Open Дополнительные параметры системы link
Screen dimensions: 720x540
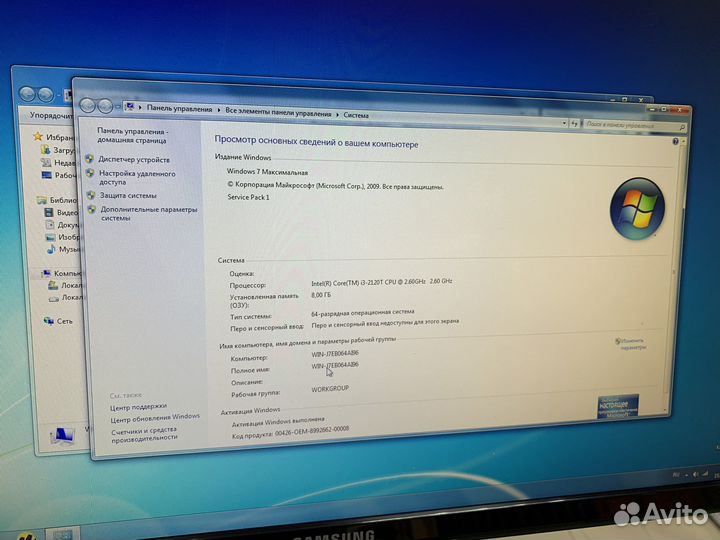click(x=148, y=214)
